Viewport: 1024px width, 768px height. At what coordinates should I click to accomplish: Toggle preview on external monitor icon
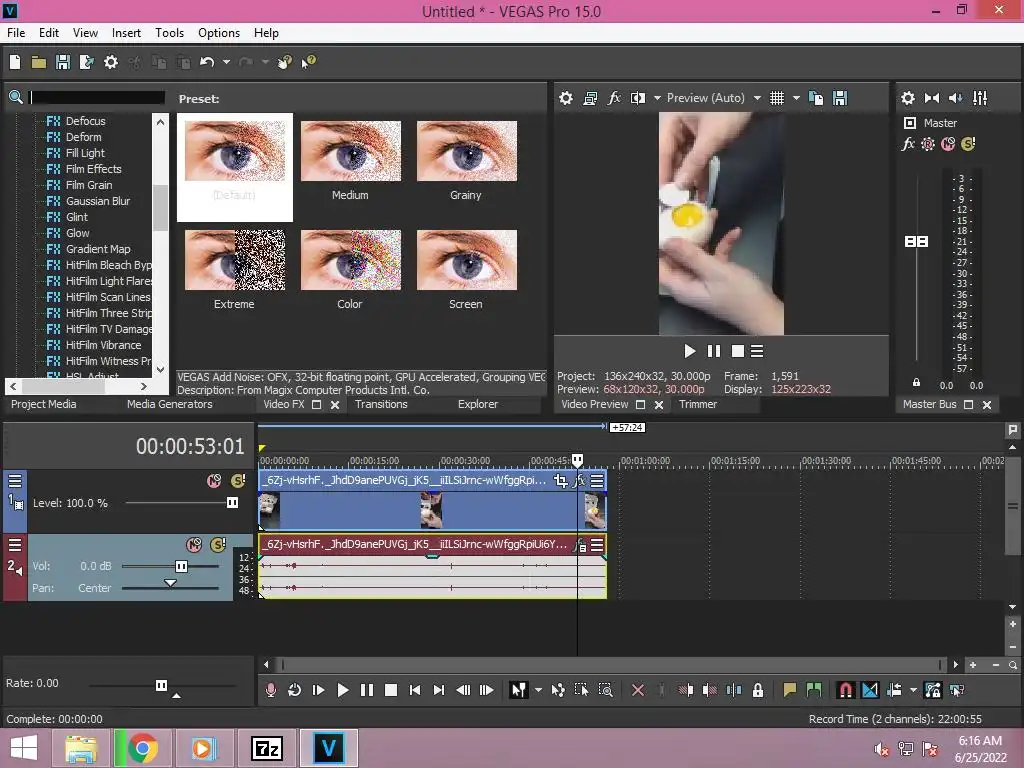coord(590,98)
